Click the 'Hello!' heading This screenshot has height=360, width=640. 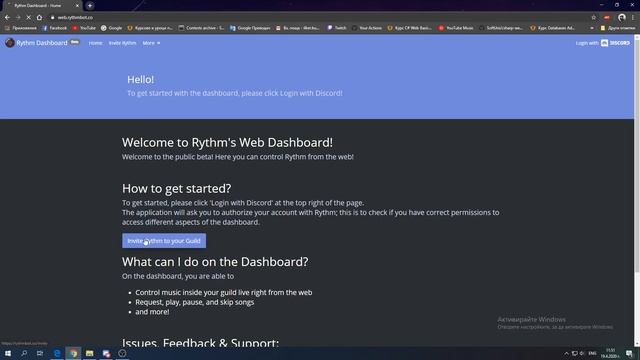pos(140,80)
